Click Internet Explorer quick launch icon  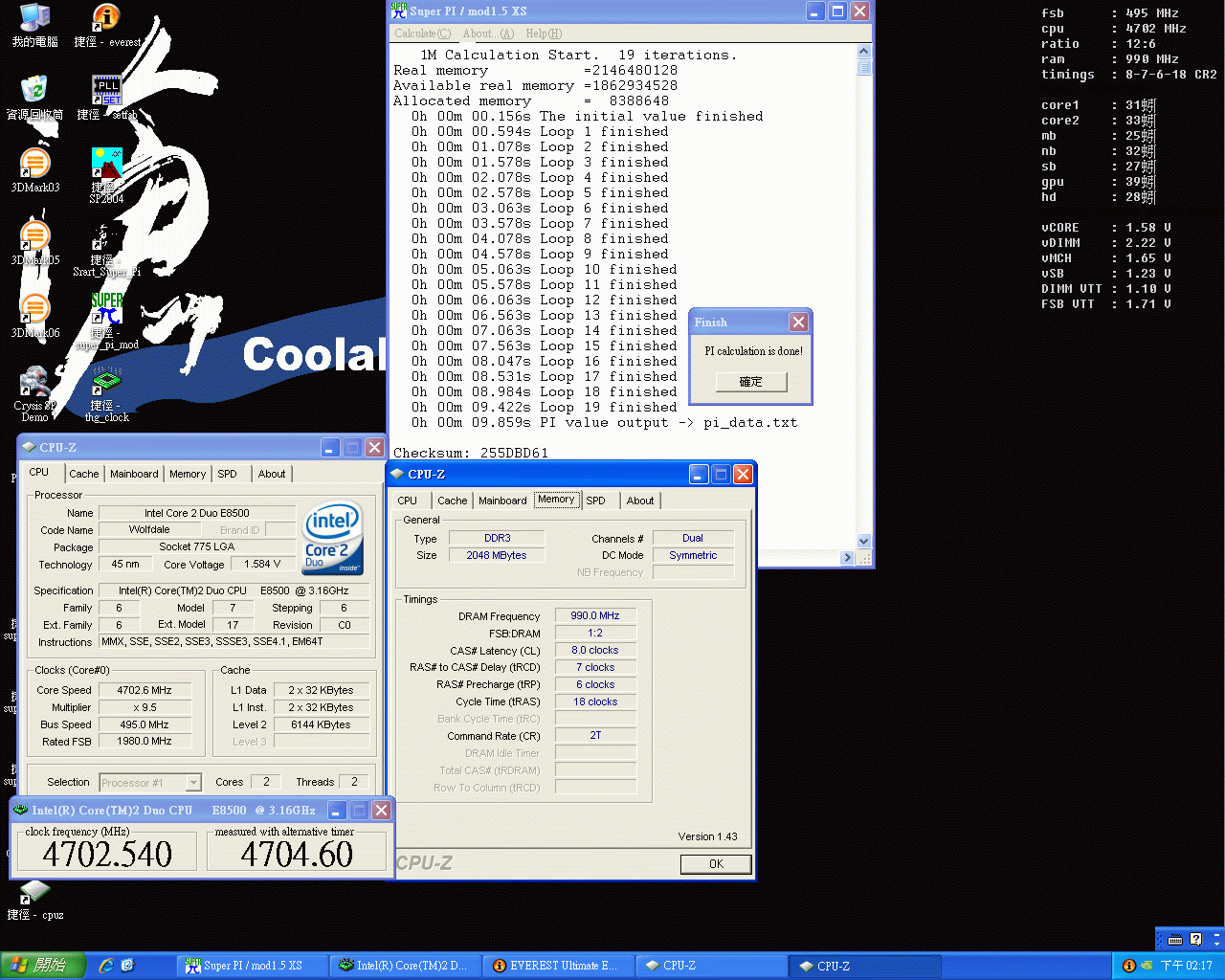coord(106,966)
